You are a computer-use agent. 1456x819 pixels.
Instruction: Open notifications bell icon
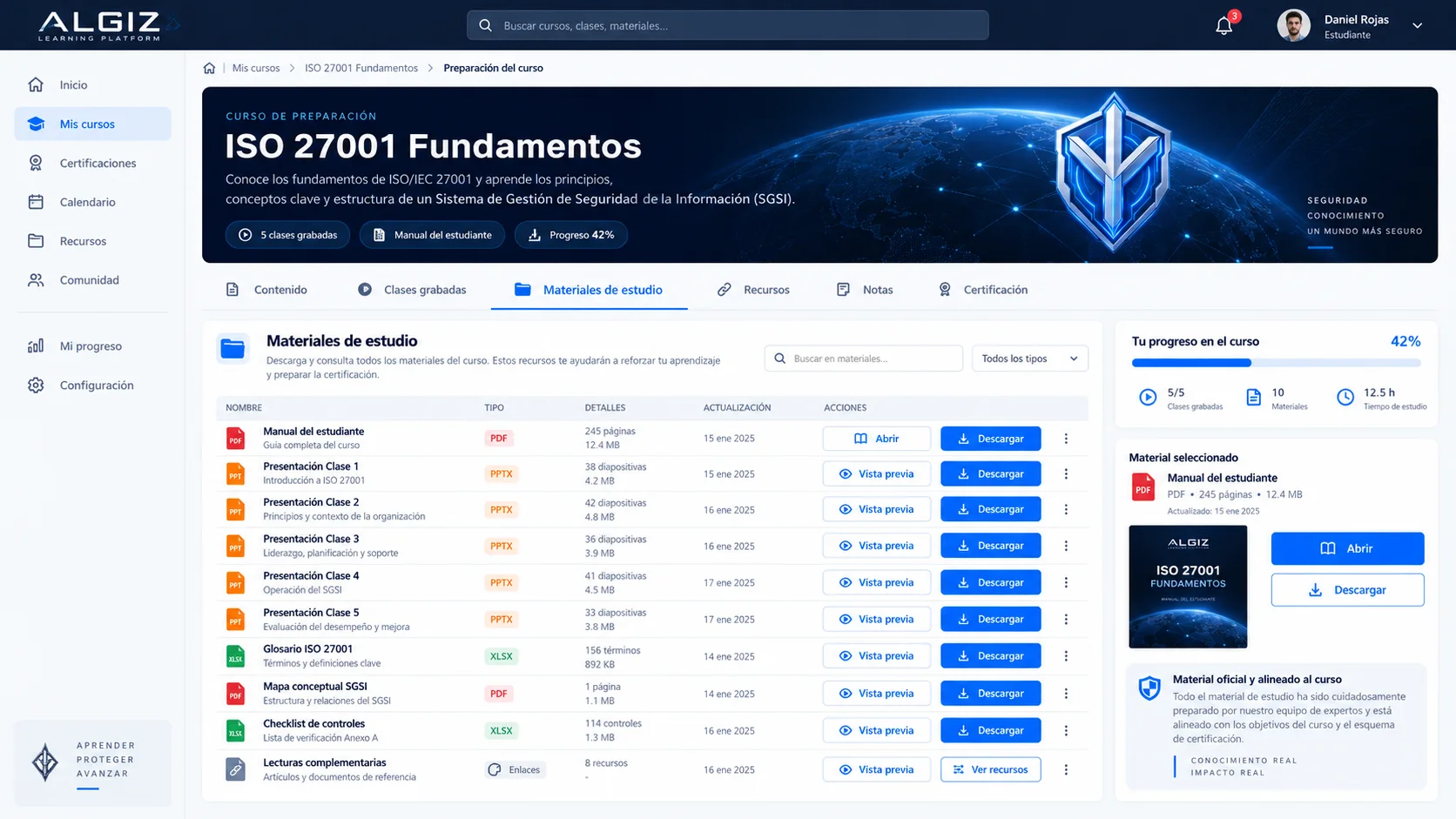point(1223,25)
